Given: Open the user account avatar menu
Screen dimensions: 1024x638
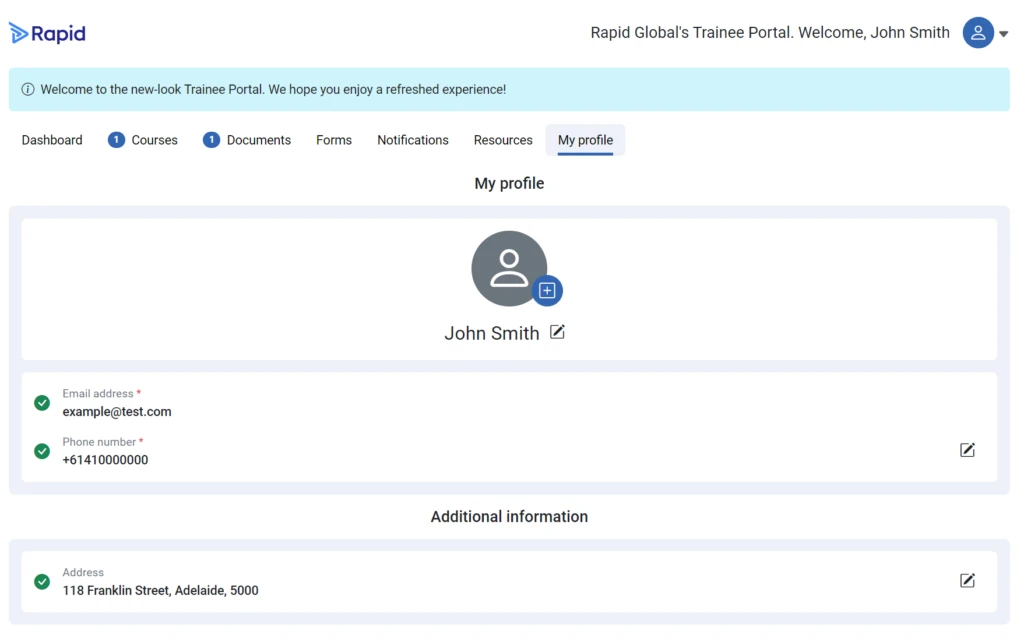Looking at the screenshot, I should click(978, 33).
